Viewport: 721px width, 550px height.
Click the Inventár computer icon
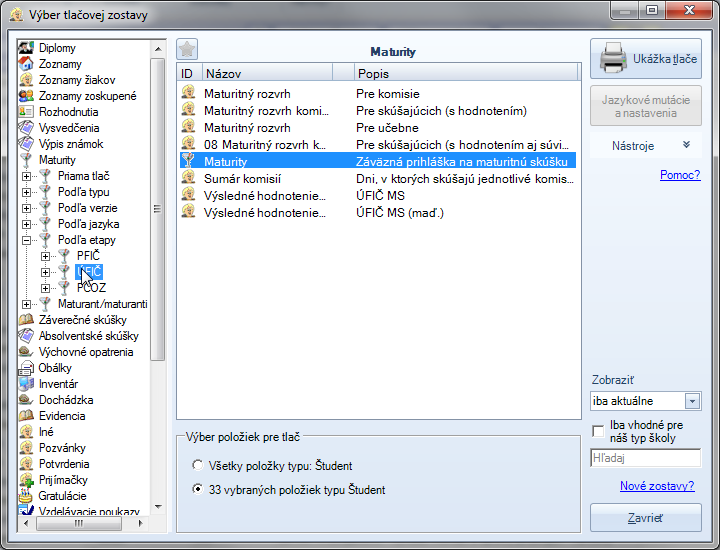click(26, 384)
